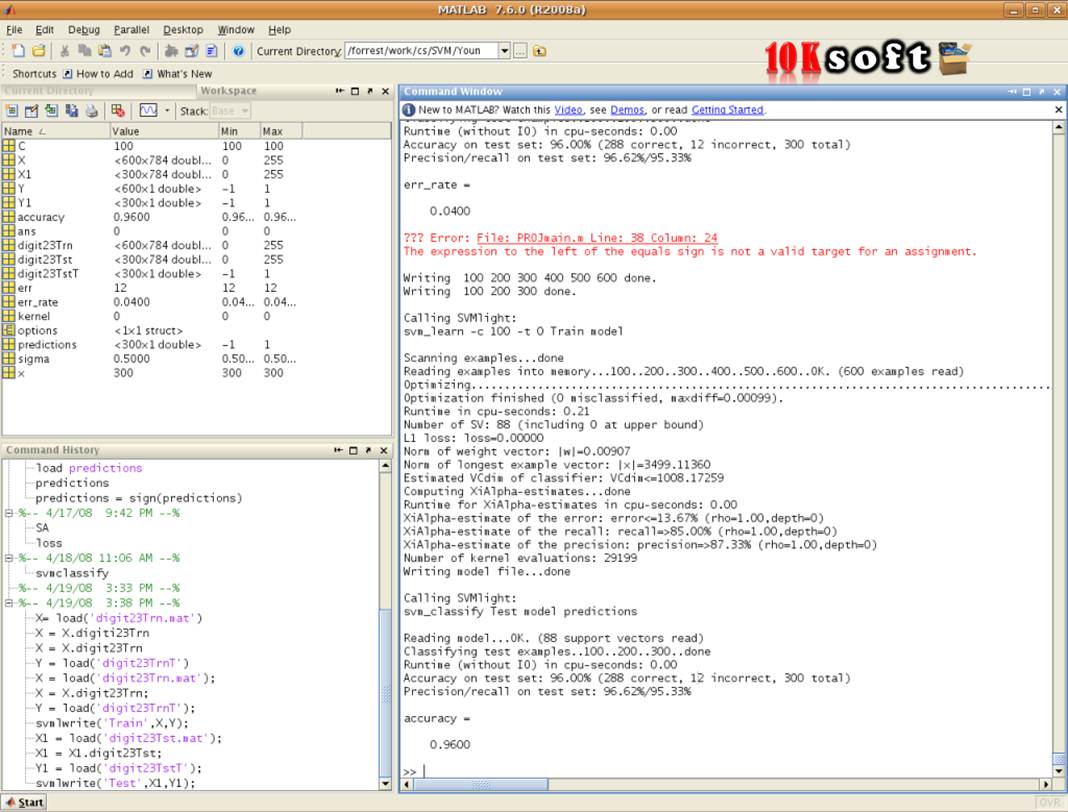
Task: Click the Cut scissors icon
Action: coord(65,51)
